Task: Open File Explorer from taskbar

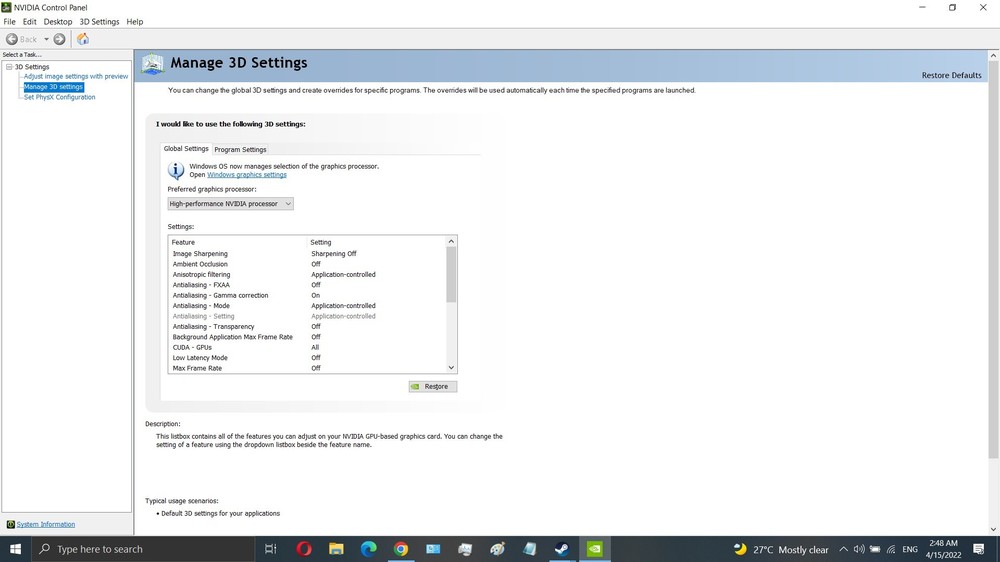Action: pos(336,549)
